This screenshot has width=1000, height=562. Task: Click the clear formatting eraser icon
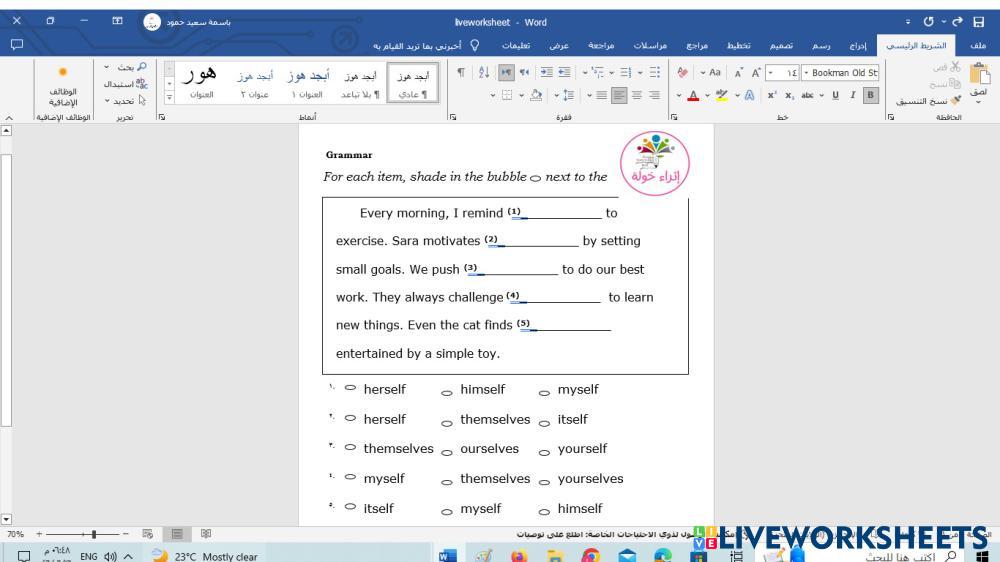pos(683,72)
